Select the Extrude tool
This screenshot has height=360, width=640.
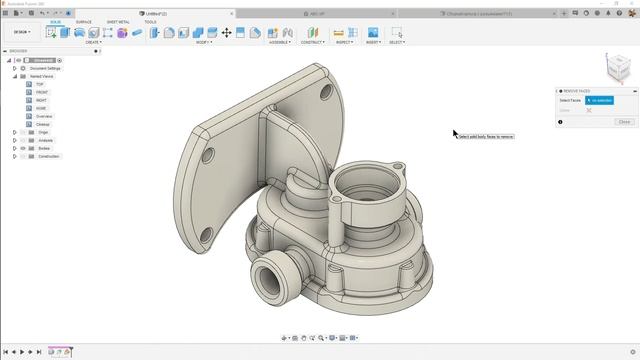65,32
